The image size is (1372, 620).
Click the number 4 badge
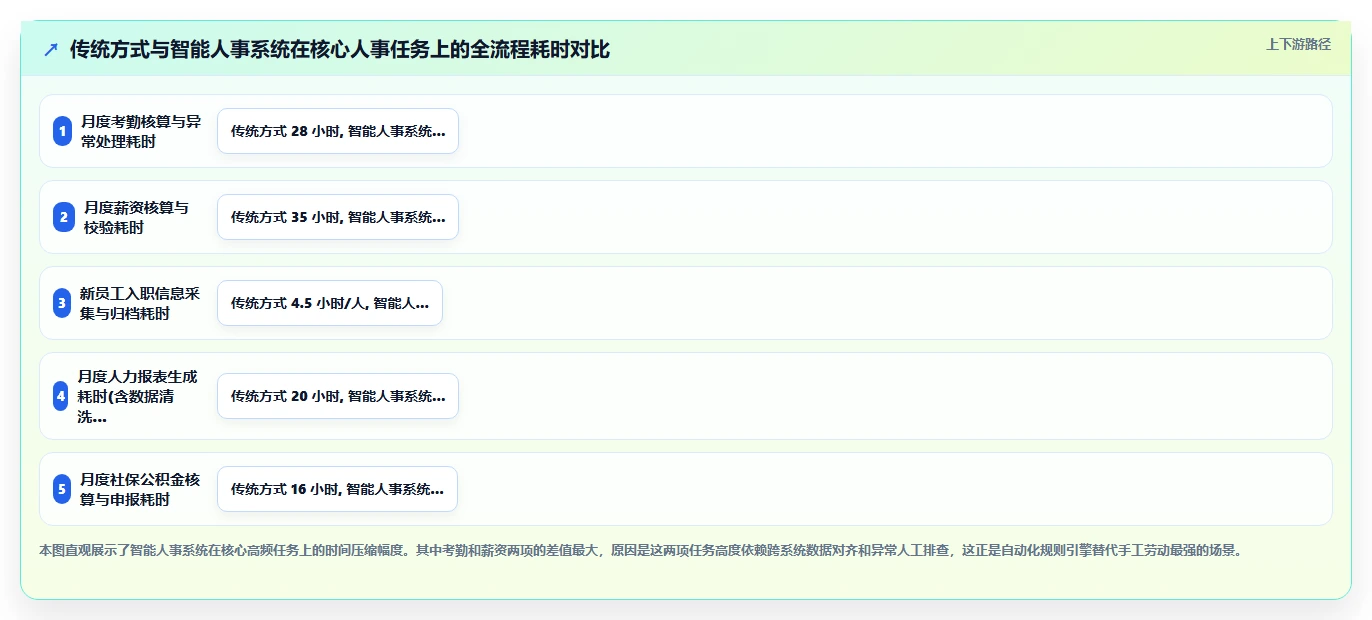[61, 396]
